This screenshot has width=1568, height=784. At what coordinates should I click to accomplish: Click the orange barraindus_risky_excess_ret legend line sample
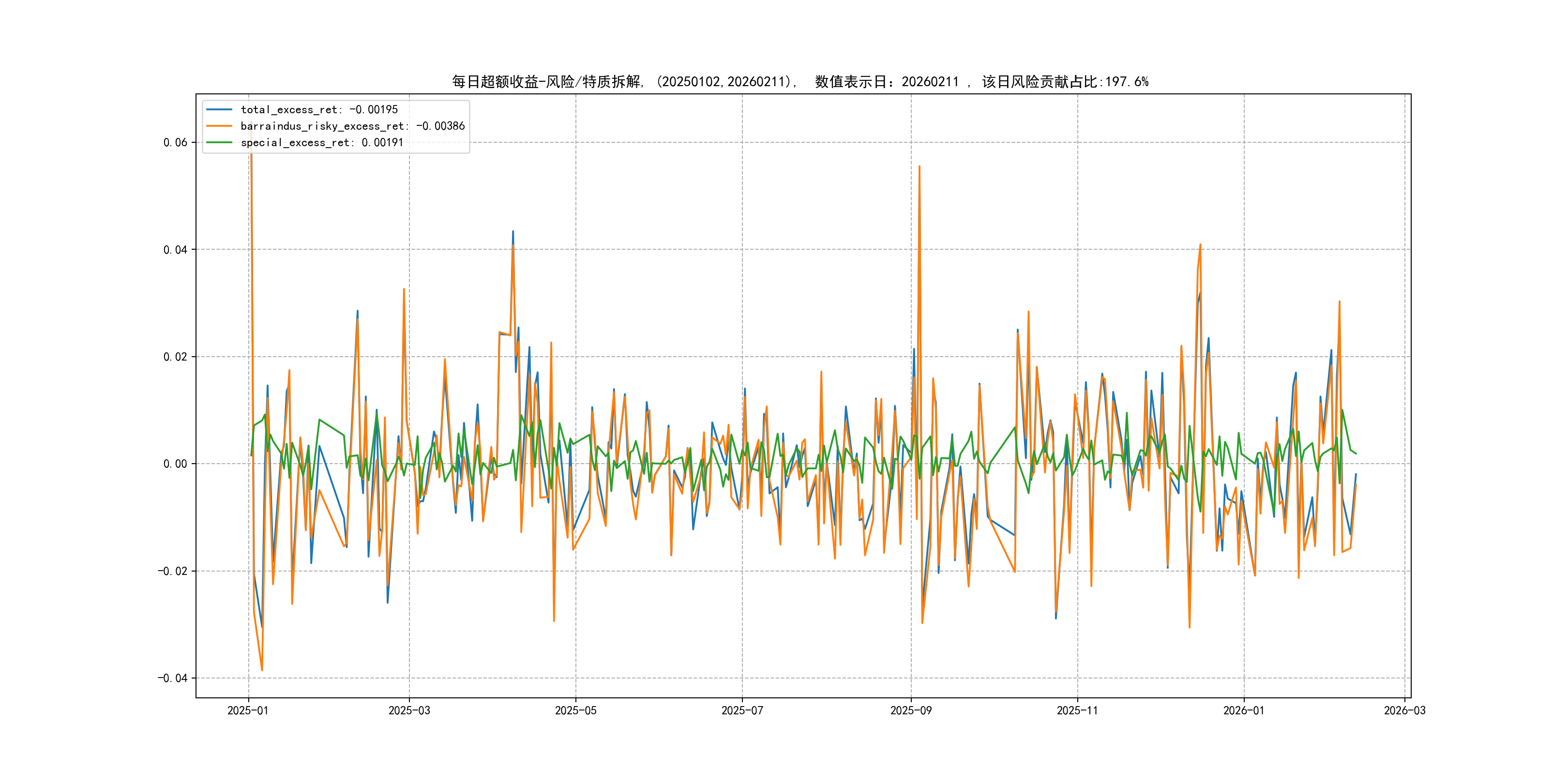[x=219, y=126]
